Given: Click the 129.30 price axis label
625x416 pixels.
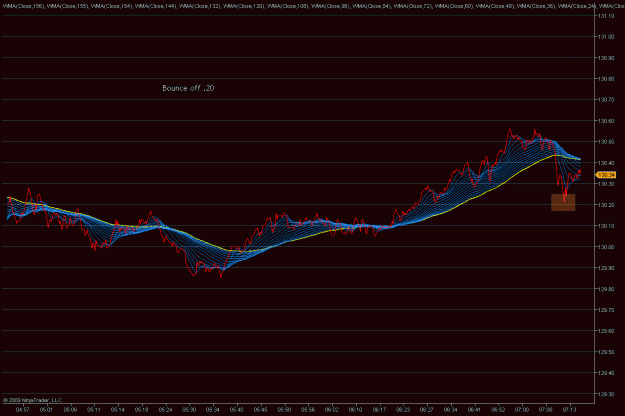Looking at the screenshot, I should pos(606,394).
